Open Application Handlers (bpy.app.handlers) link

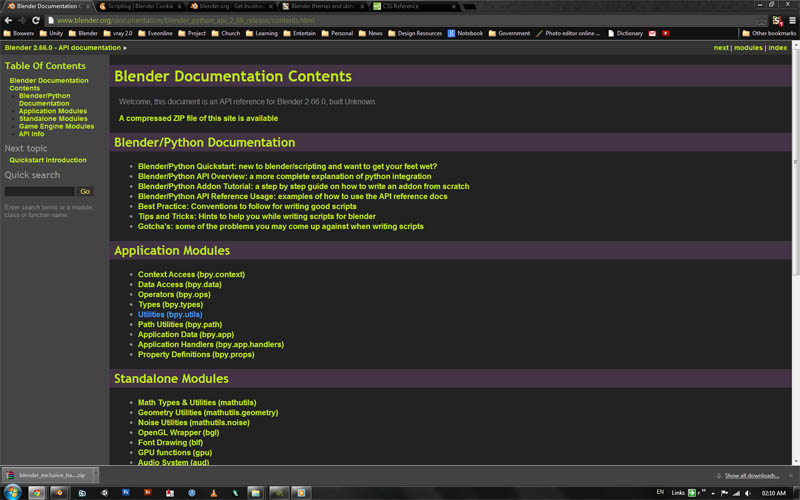click(211, 344)
